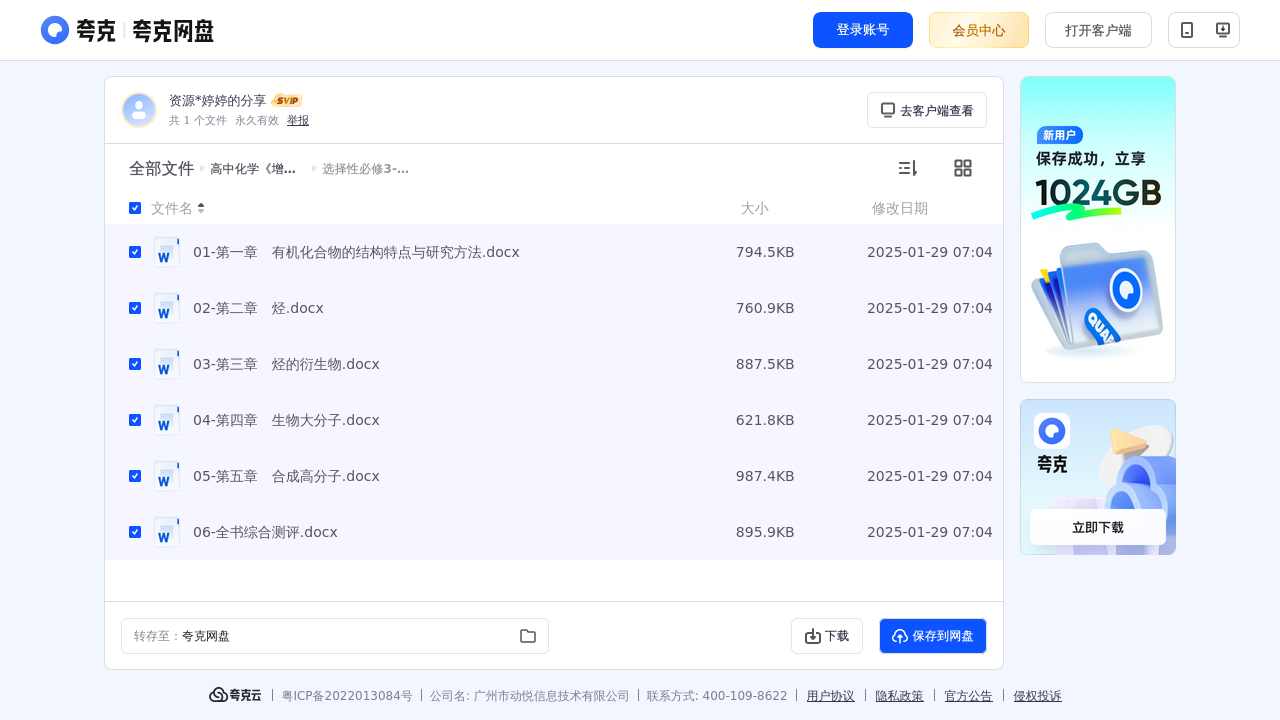Open 01-第一章 有机化合物的结构特点与研究方法.docx
Screen dimensions: 1280x720
pyautogui.click(x=356, y=252)
